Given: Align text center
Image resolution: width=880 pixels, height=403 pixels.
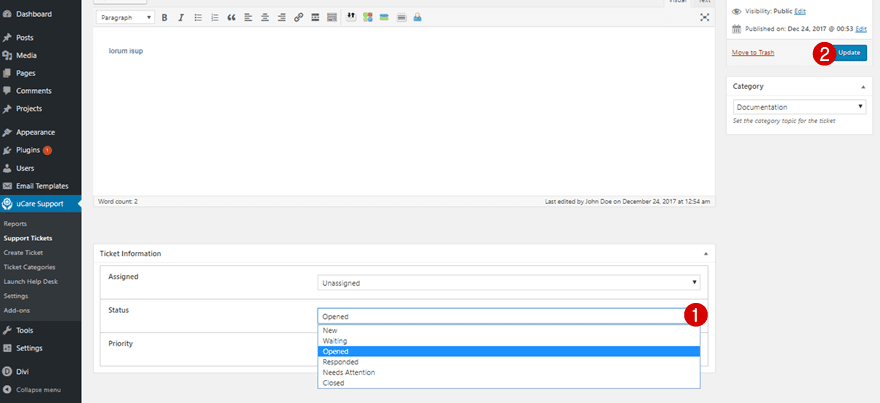Looking at the screenshot, I should [x=265, y=17].
